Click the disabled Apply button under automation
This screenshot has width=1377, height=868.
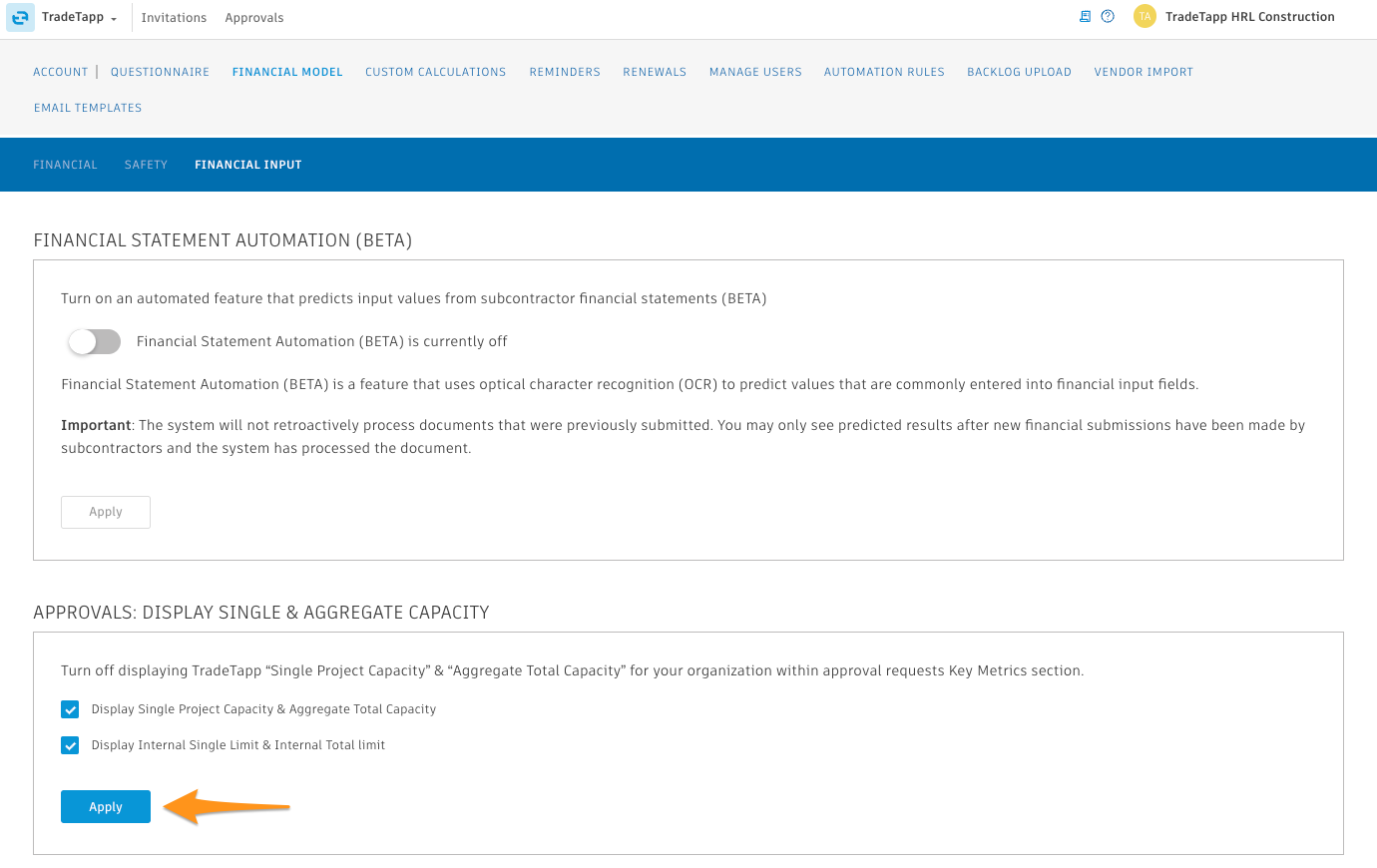pos(106,512)
